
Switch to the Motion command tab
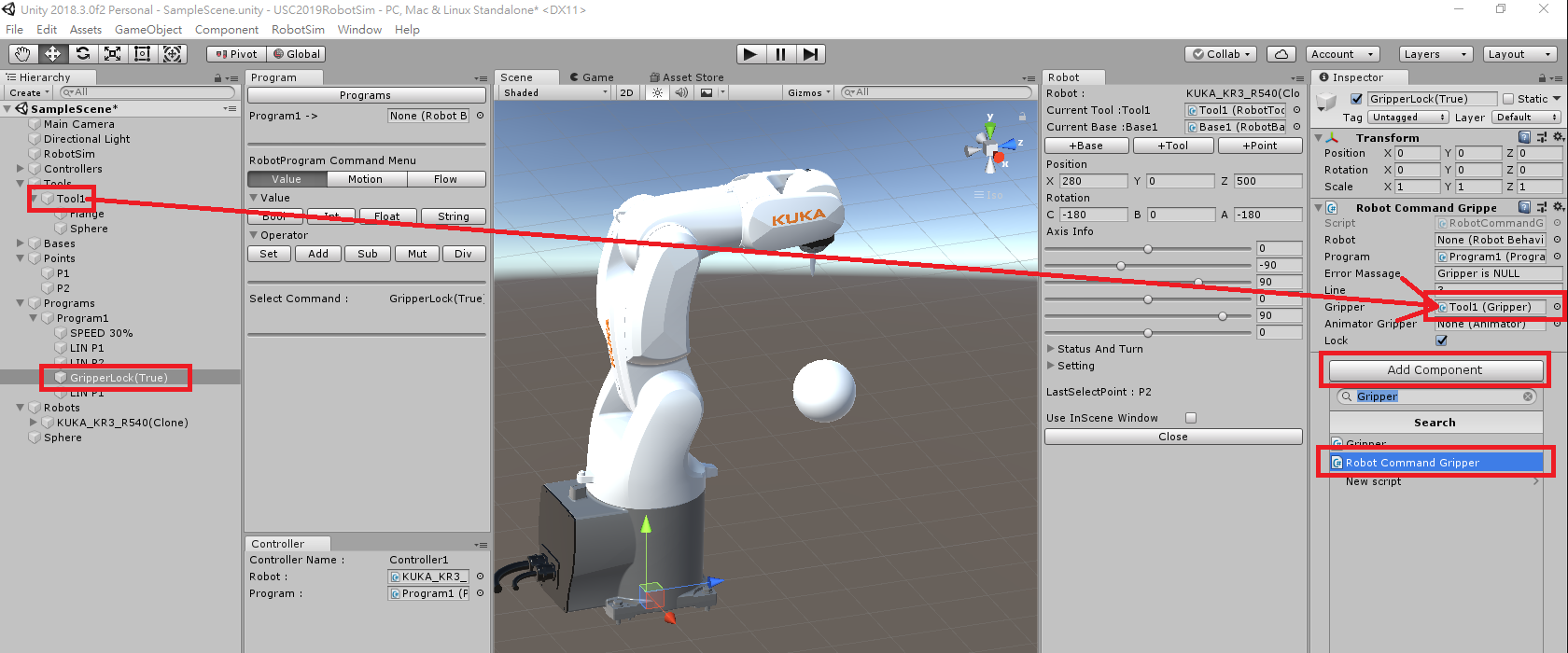point(365,179)
